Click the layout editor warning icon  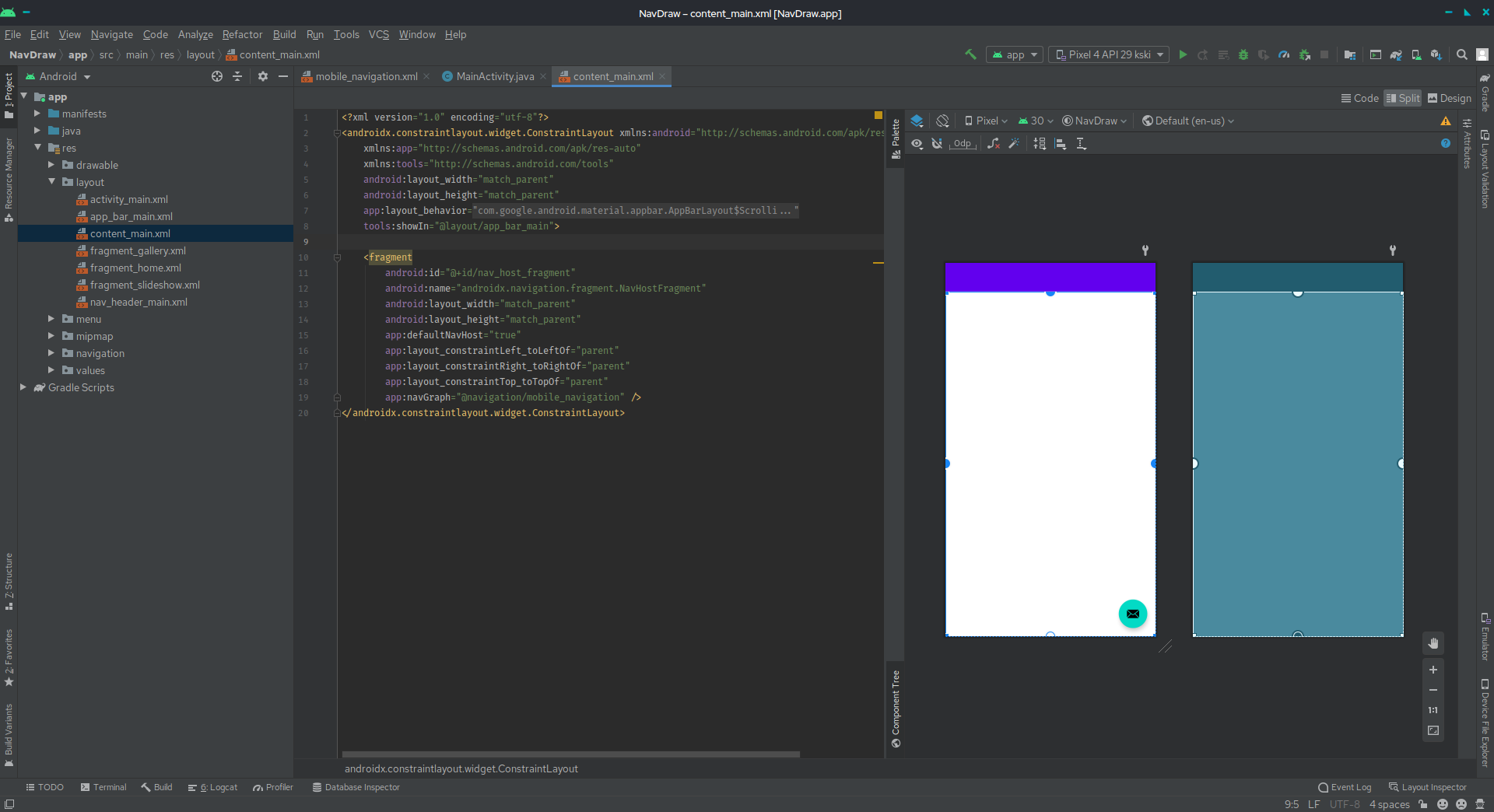tap(1445, 121)
